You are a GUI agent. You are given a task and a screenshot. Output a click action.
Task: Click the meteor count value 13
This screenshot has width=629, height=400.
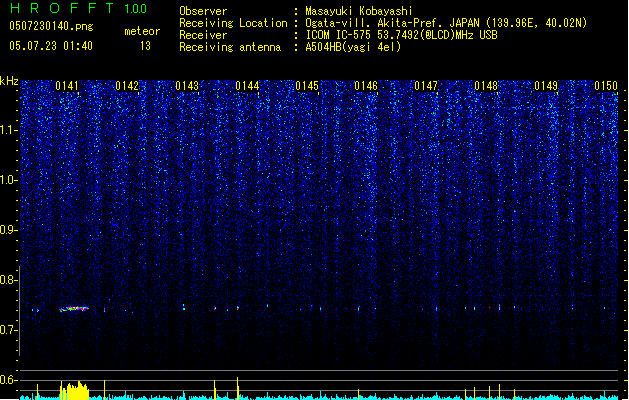tap(145, 46)
